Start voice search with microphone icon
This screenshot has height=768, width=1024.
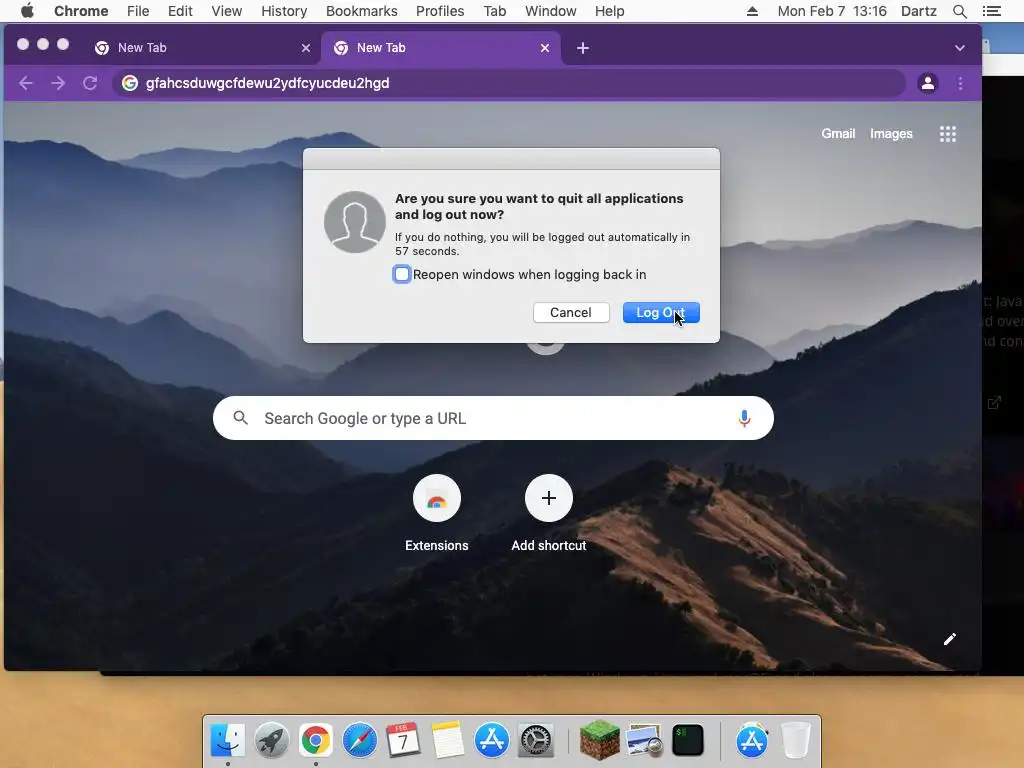[744, 418]
